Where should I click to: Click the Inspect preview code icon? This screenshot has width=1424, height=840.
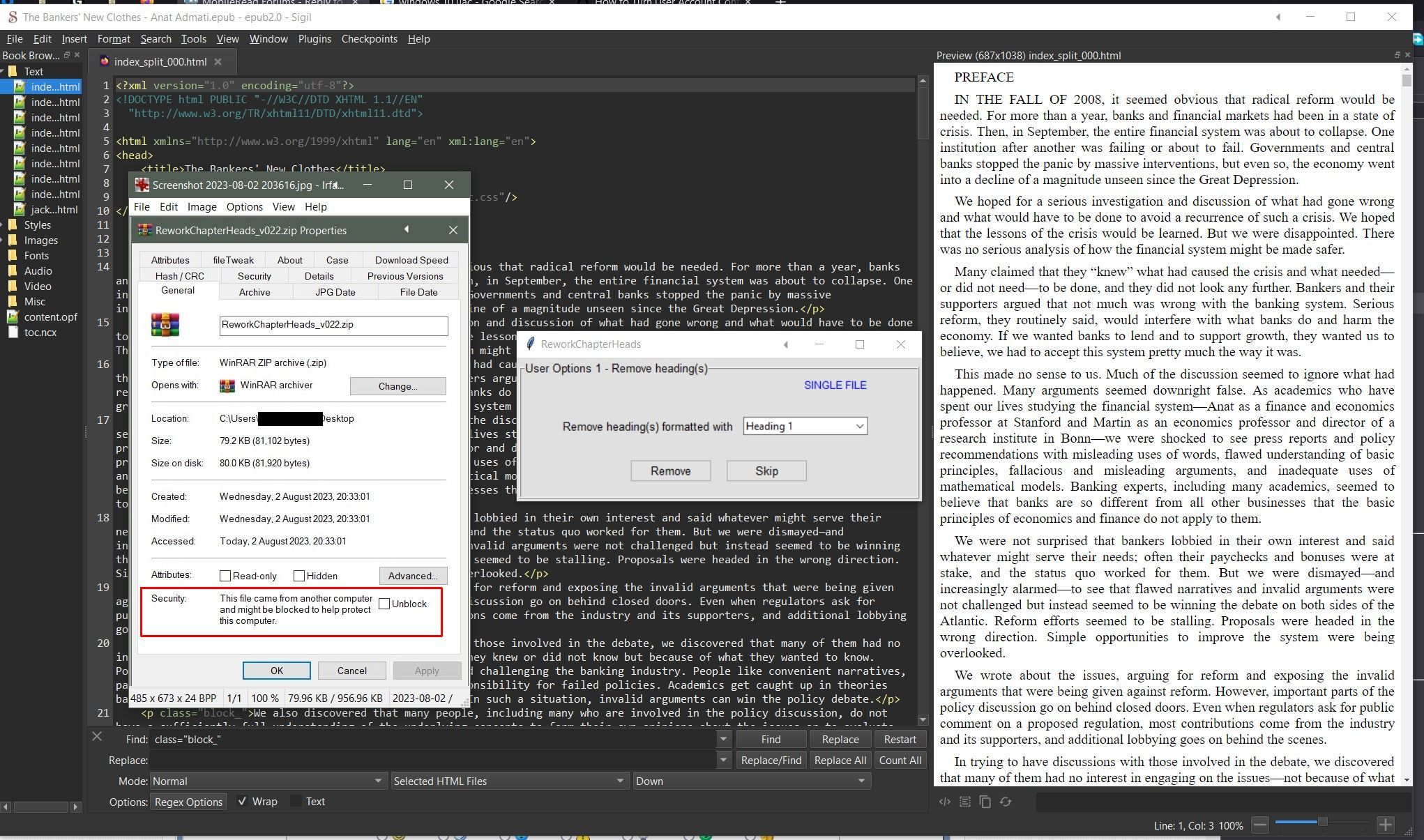click(x=945, y=802)
